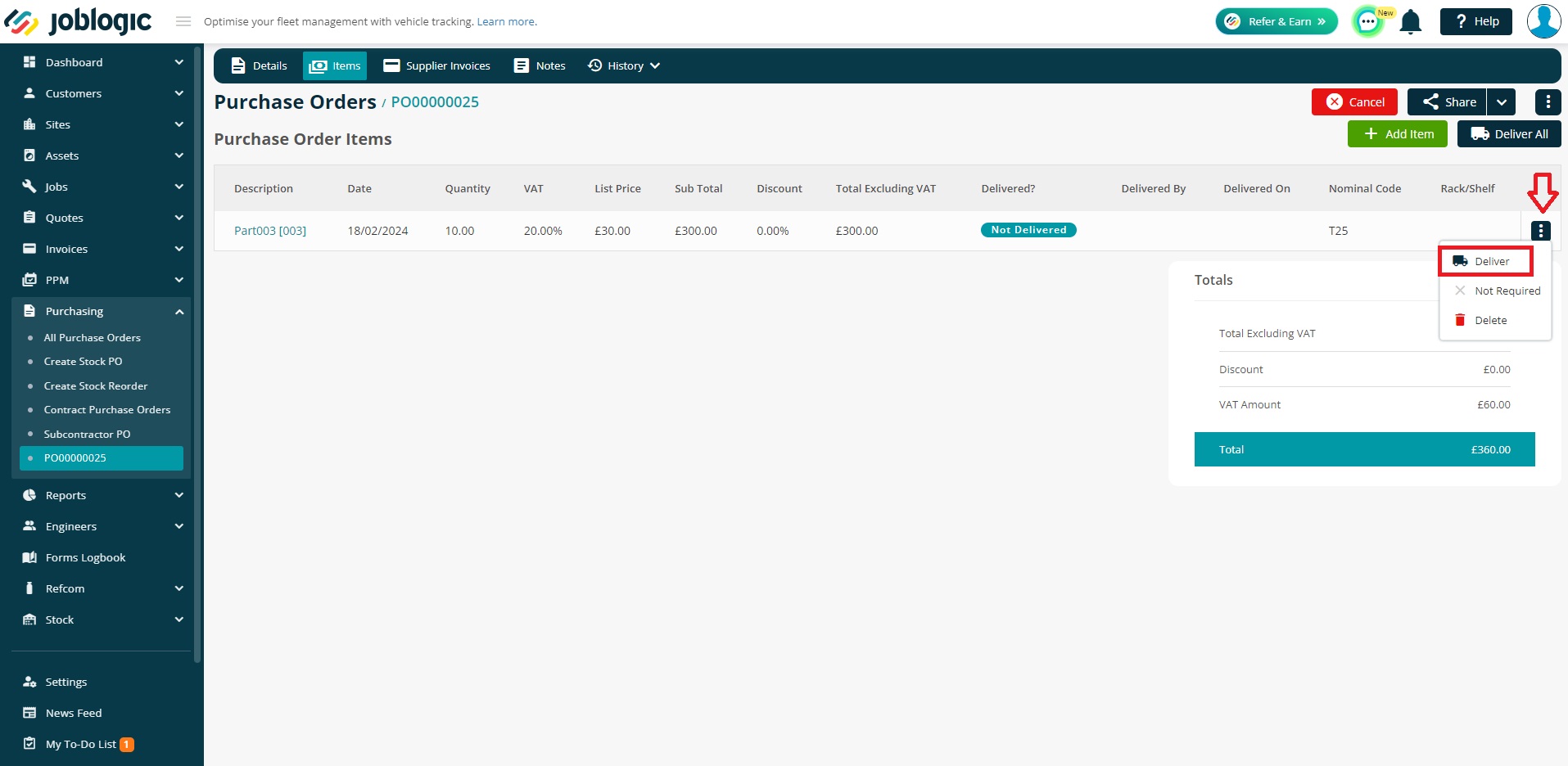
Task: Click the Reports pie chart icon
Action: pyautogui.click(x=29, y=495)
